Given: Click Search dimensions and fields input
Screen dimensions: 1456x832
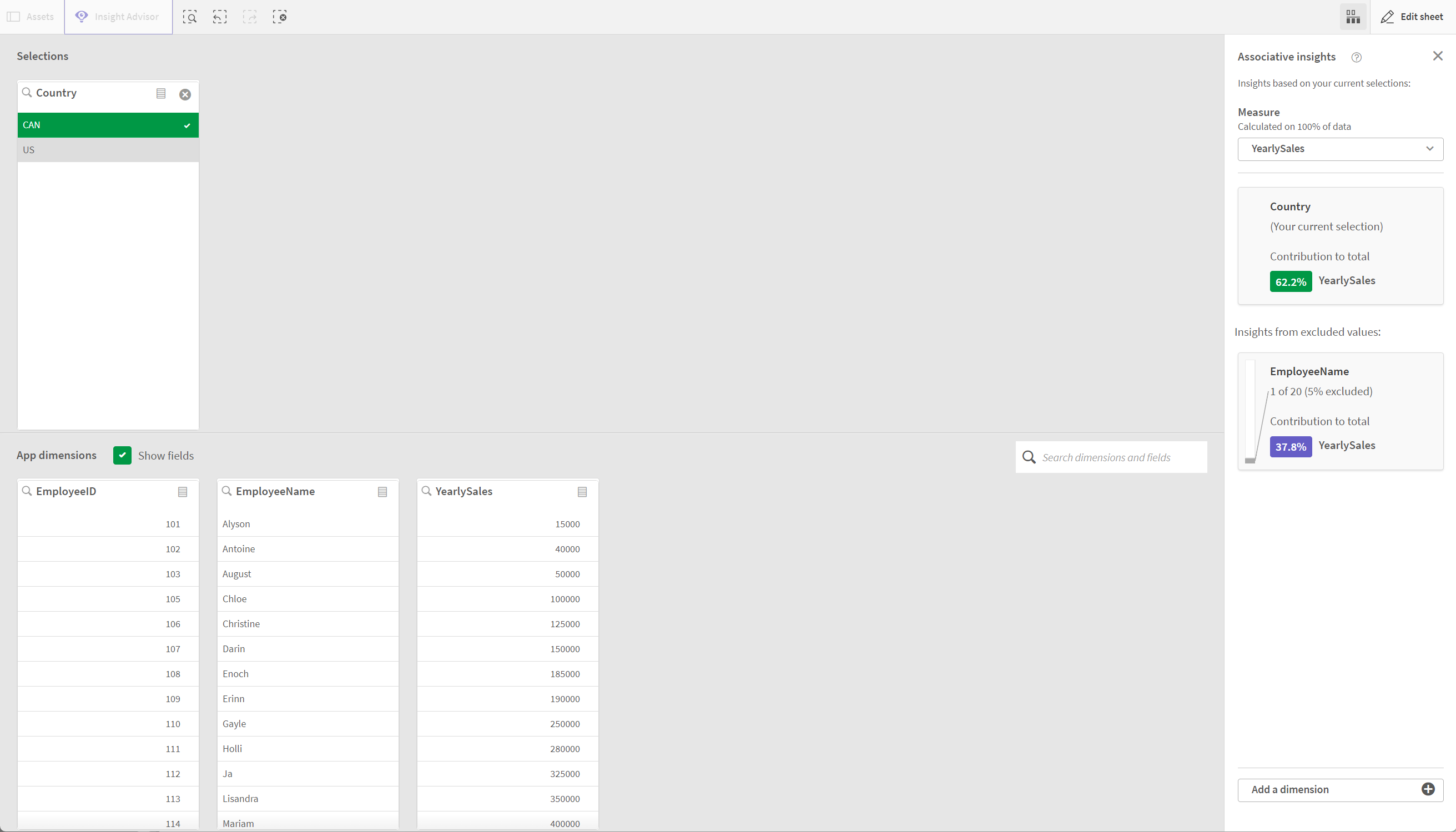Looking at the screenshot, I should pyautogui.click(x=1112, y=457).
